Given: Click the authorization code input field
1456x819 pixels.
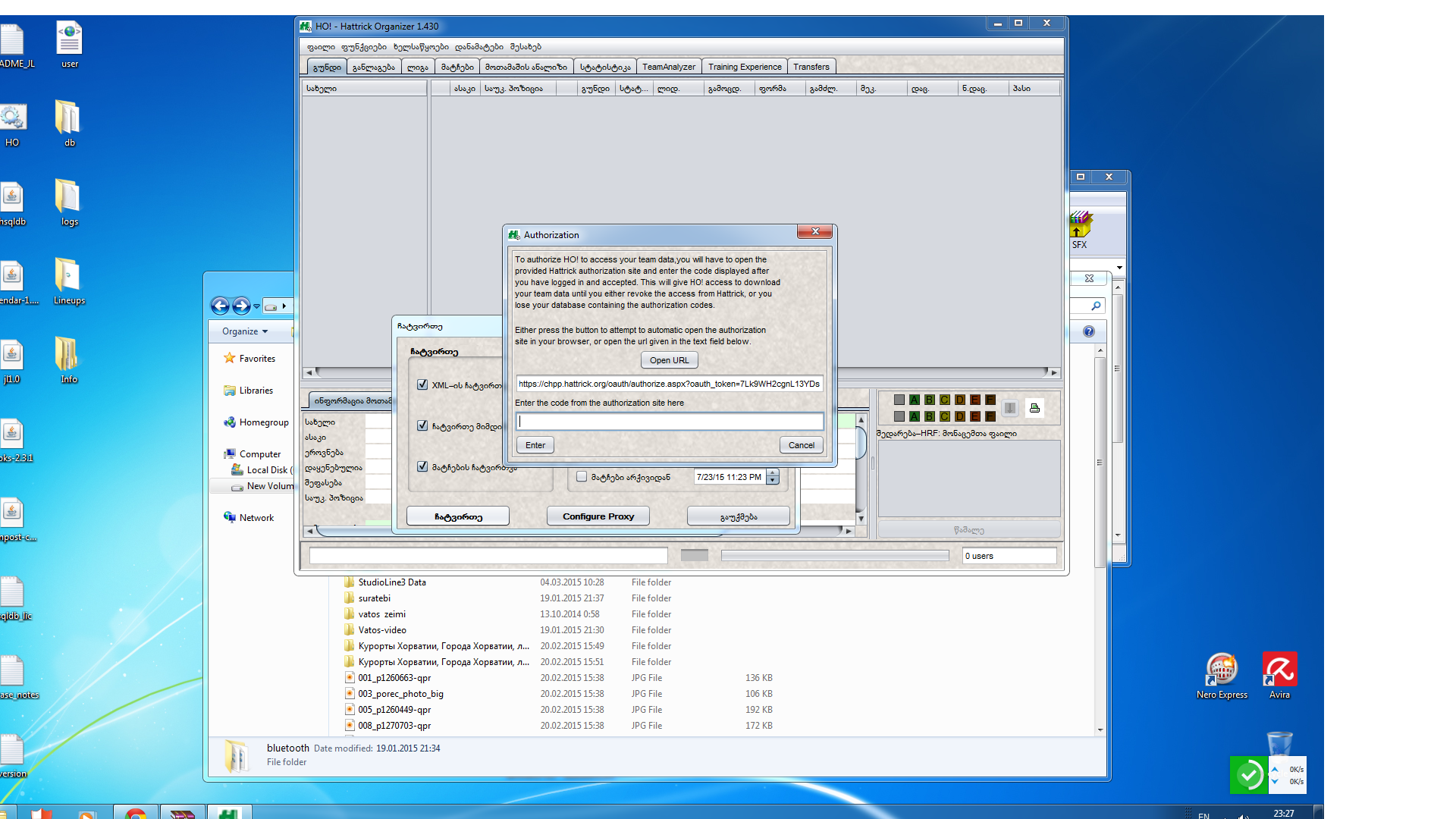Looking at the screenshot, I should (x=669, y=422).
